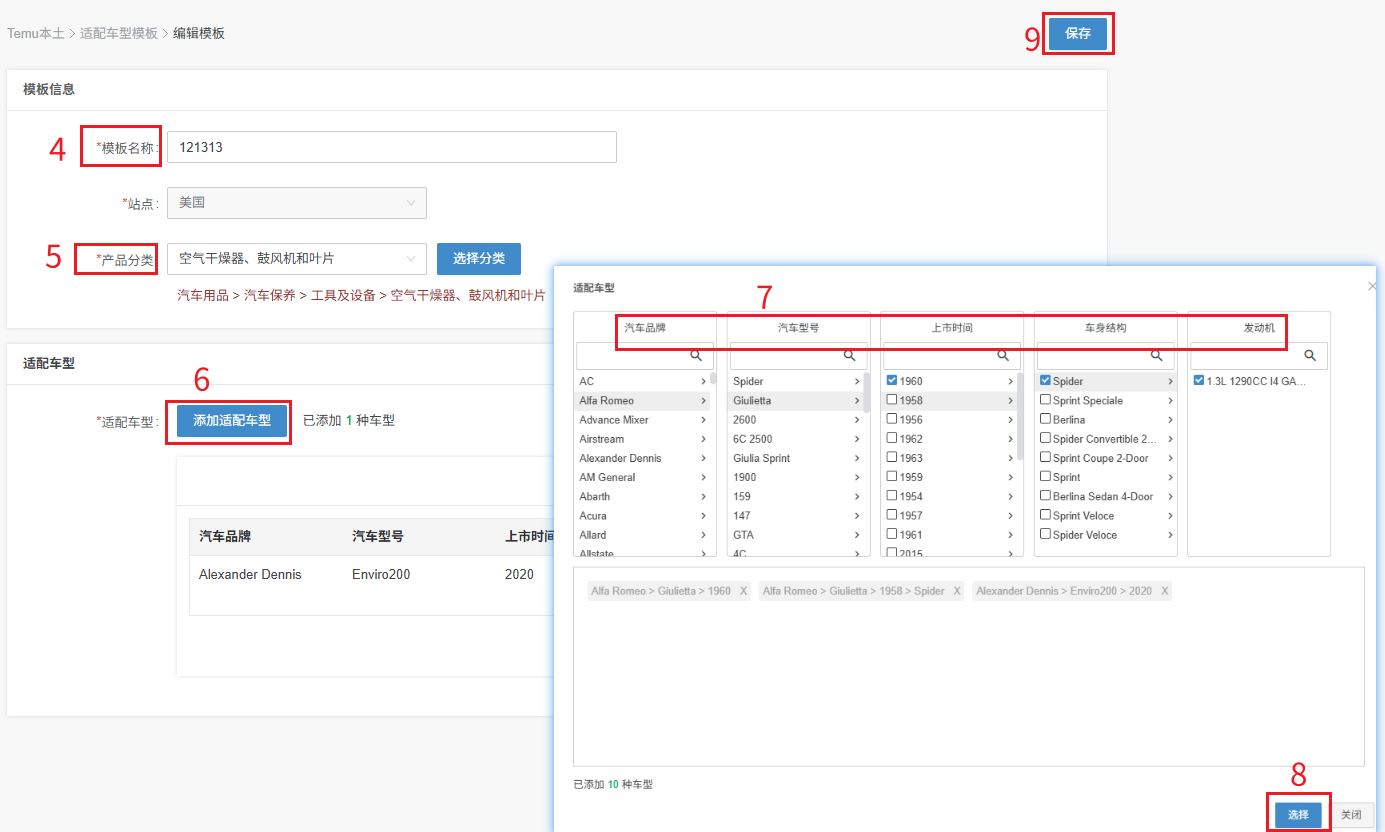Tick the 1963 year checkbox
The width and height of the screenshot is (1385, 832).
[x=892, y=458]
